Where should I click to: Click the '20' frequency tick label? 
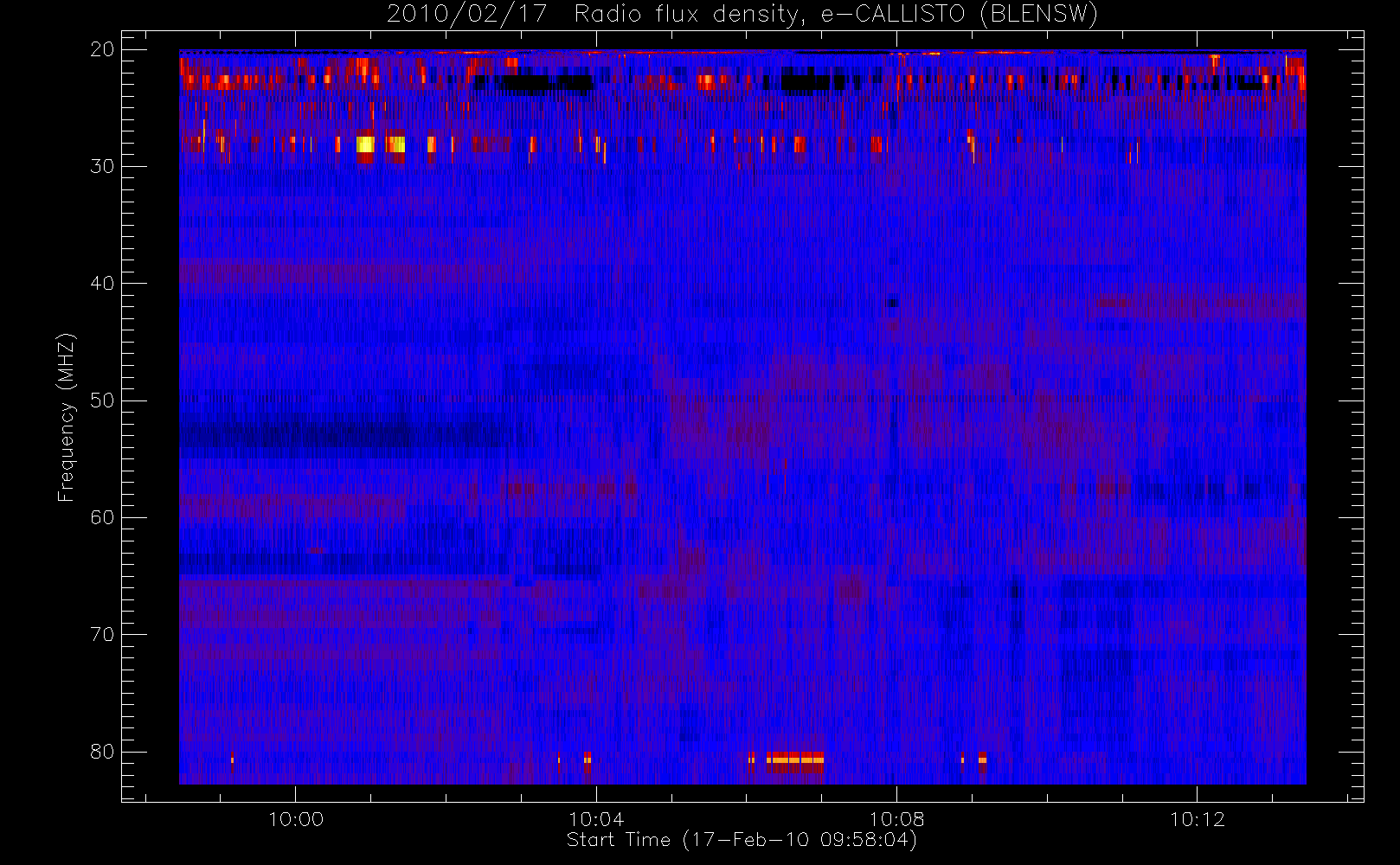(102, 49)
